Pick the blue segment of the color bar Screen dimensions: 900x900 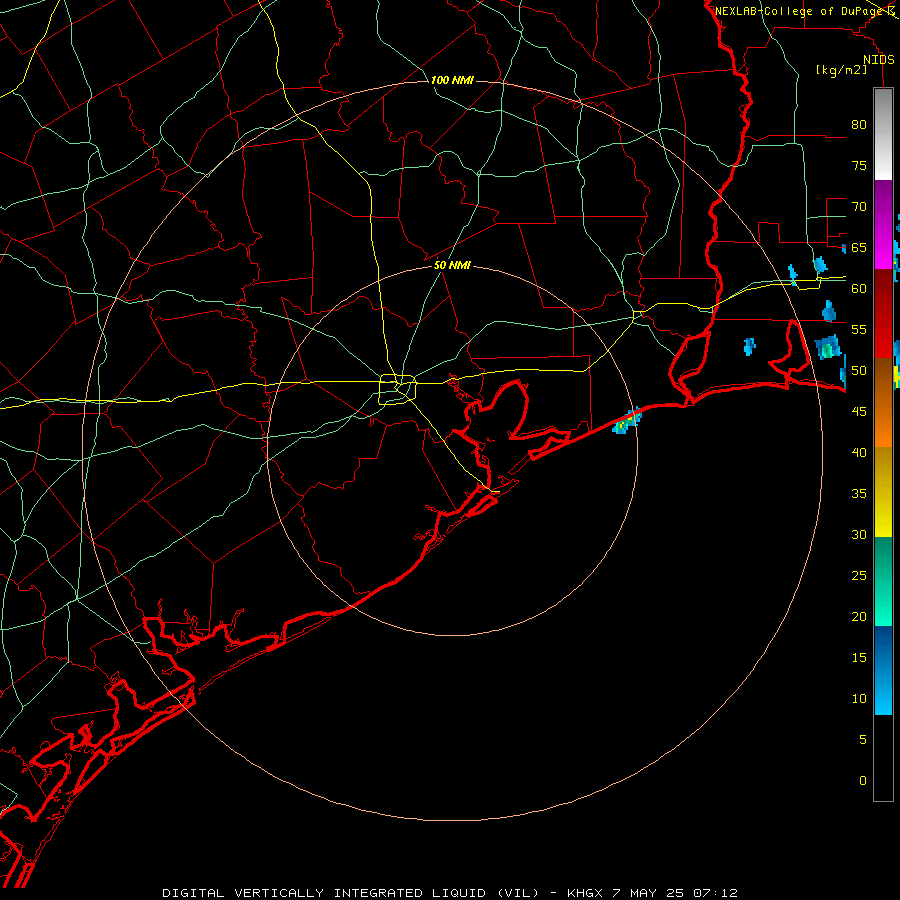(x=883, y=670)
